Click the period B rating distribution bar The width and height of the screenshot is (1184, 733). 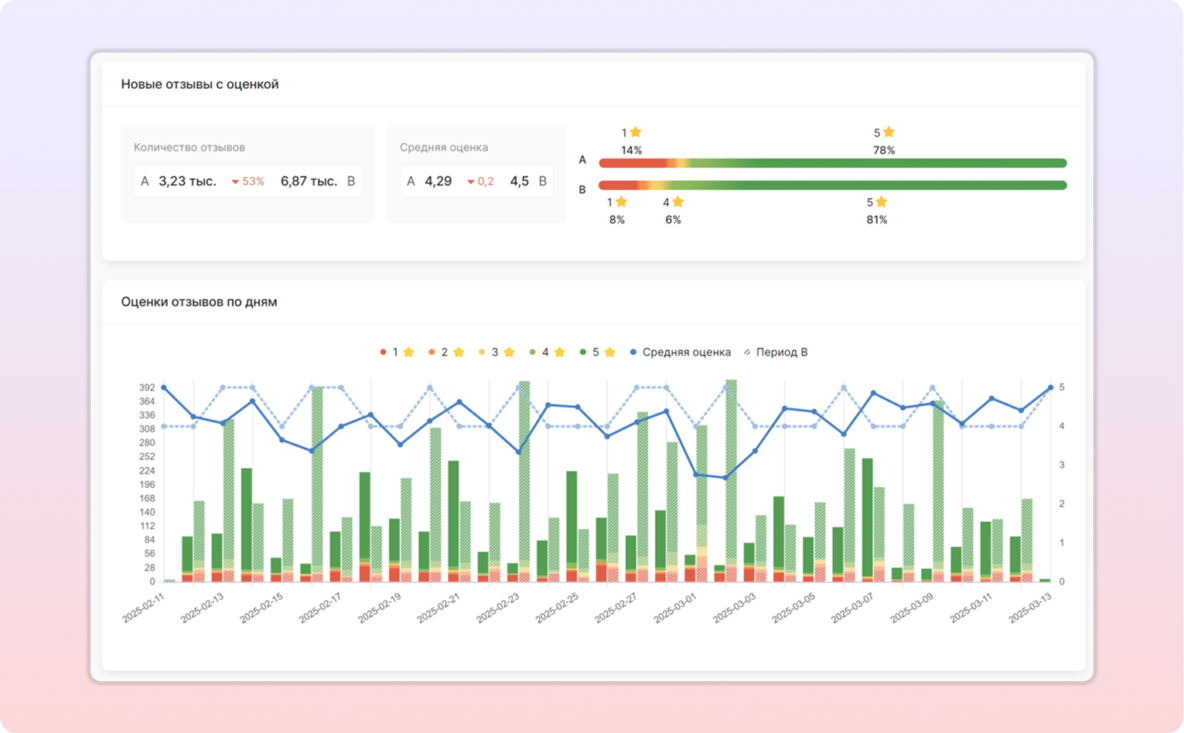[x=832, y=185]
